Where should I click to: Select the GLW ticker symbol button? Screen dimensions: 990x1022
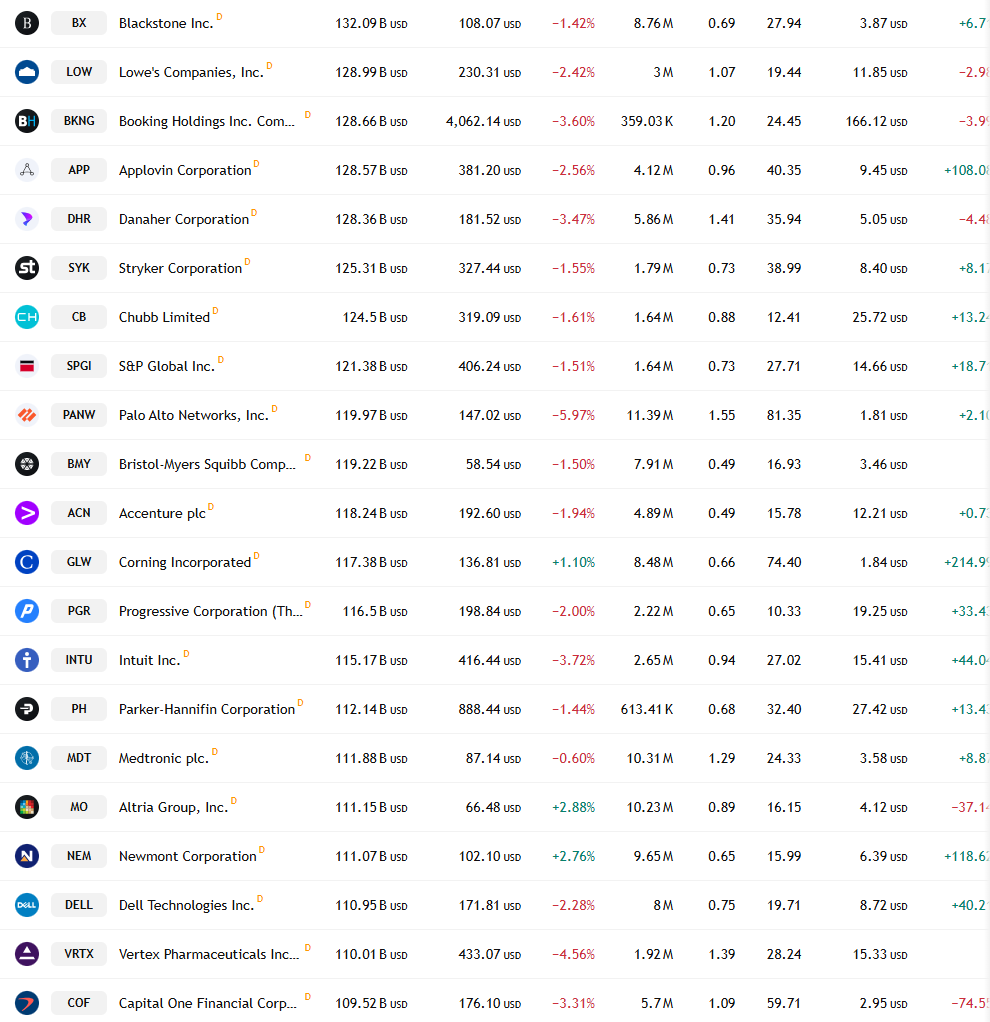pos(79,562)
